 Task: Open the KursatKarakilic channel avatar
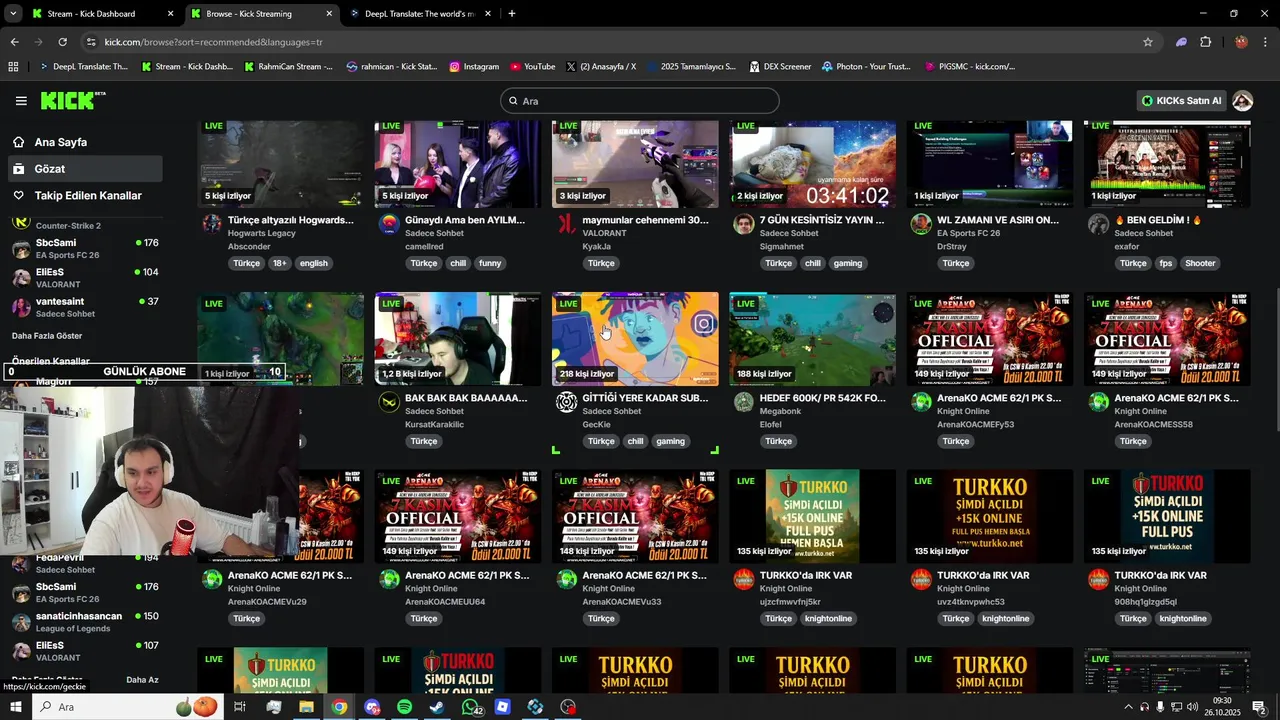click(x=389, y=402)
